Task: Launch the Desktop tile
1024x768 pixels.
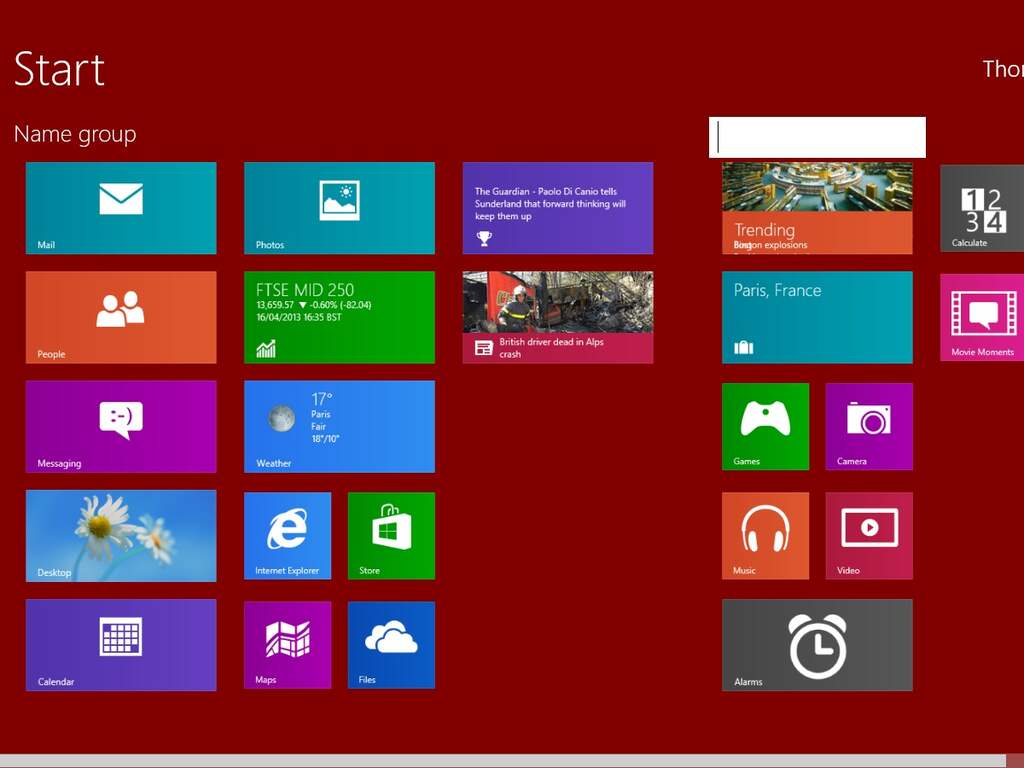Action: pos(121,536)
